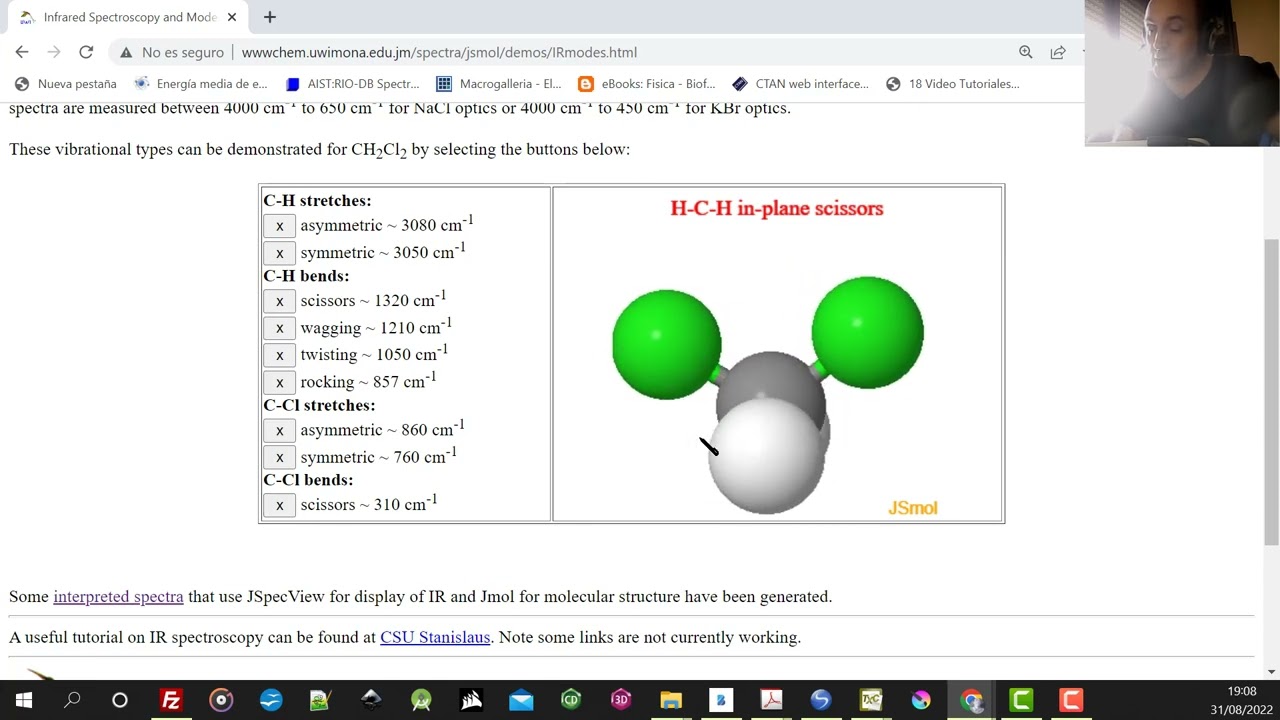1280x720 pixels.
Task: Open a new browser tab
Action: tap(270, 17)
